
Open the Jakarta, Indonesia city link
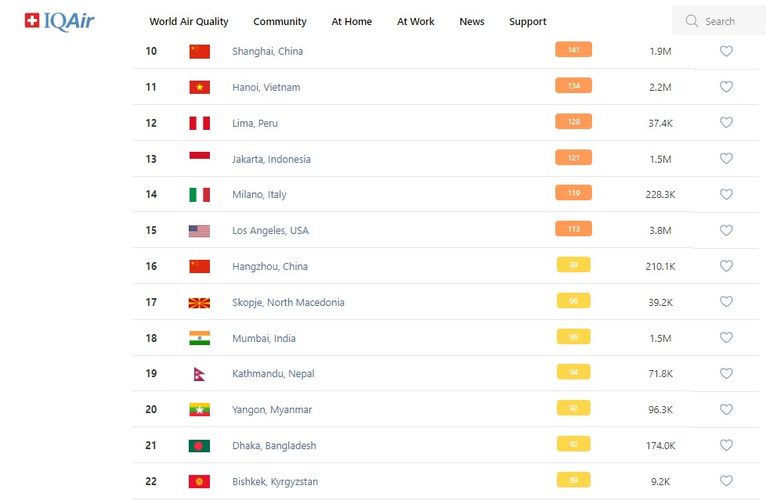[271, 159]
